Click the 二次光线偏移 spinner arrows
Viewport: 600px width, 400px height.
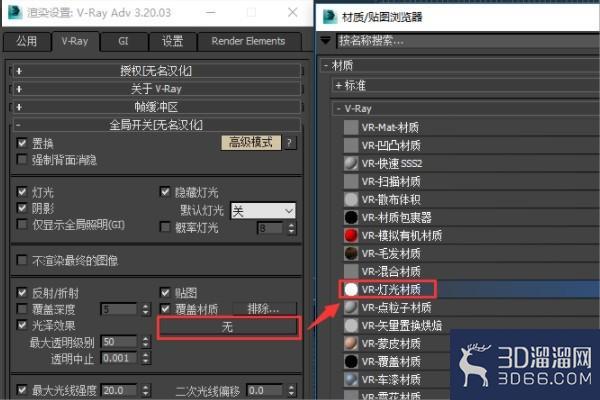292,390
